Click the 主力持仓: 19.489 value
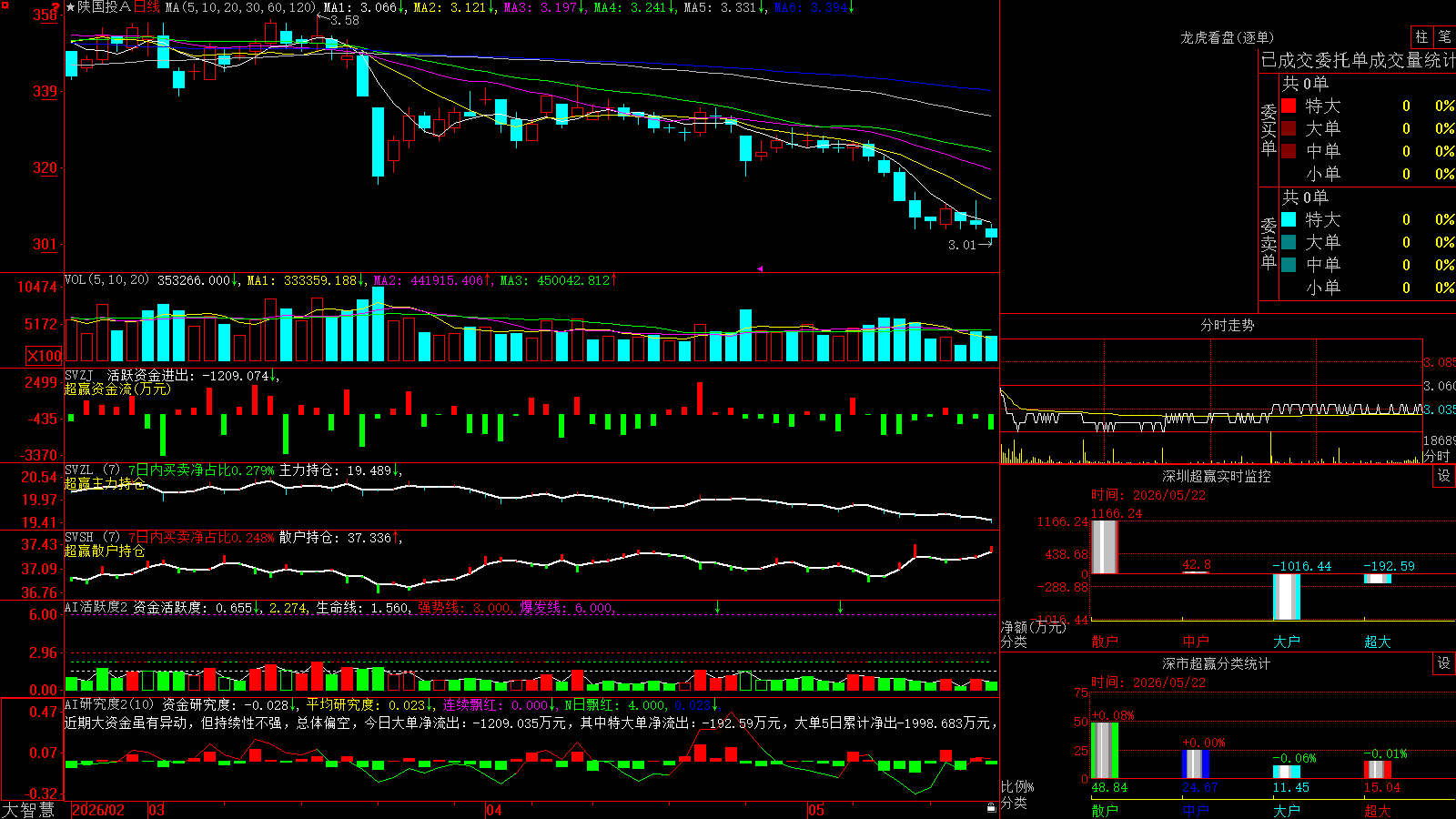 tap(340, 470)
